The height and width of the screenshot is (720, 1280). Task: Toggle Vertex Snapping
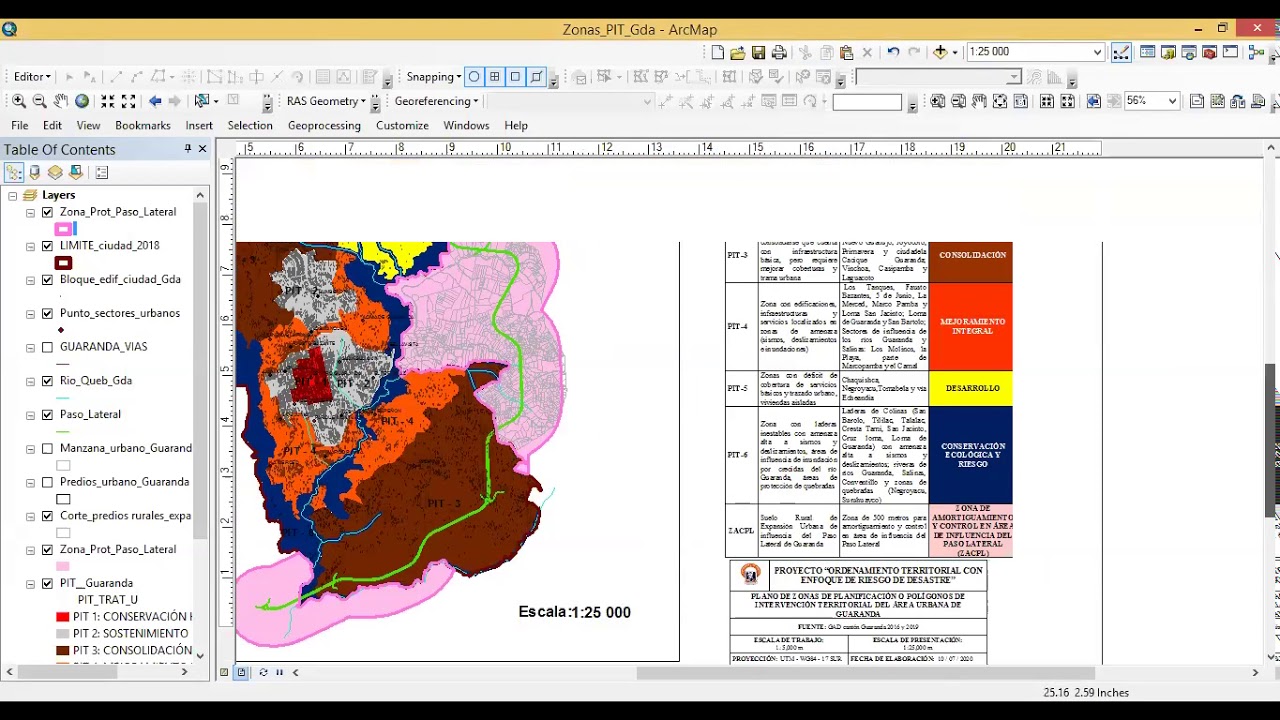(x=515, y=77)
